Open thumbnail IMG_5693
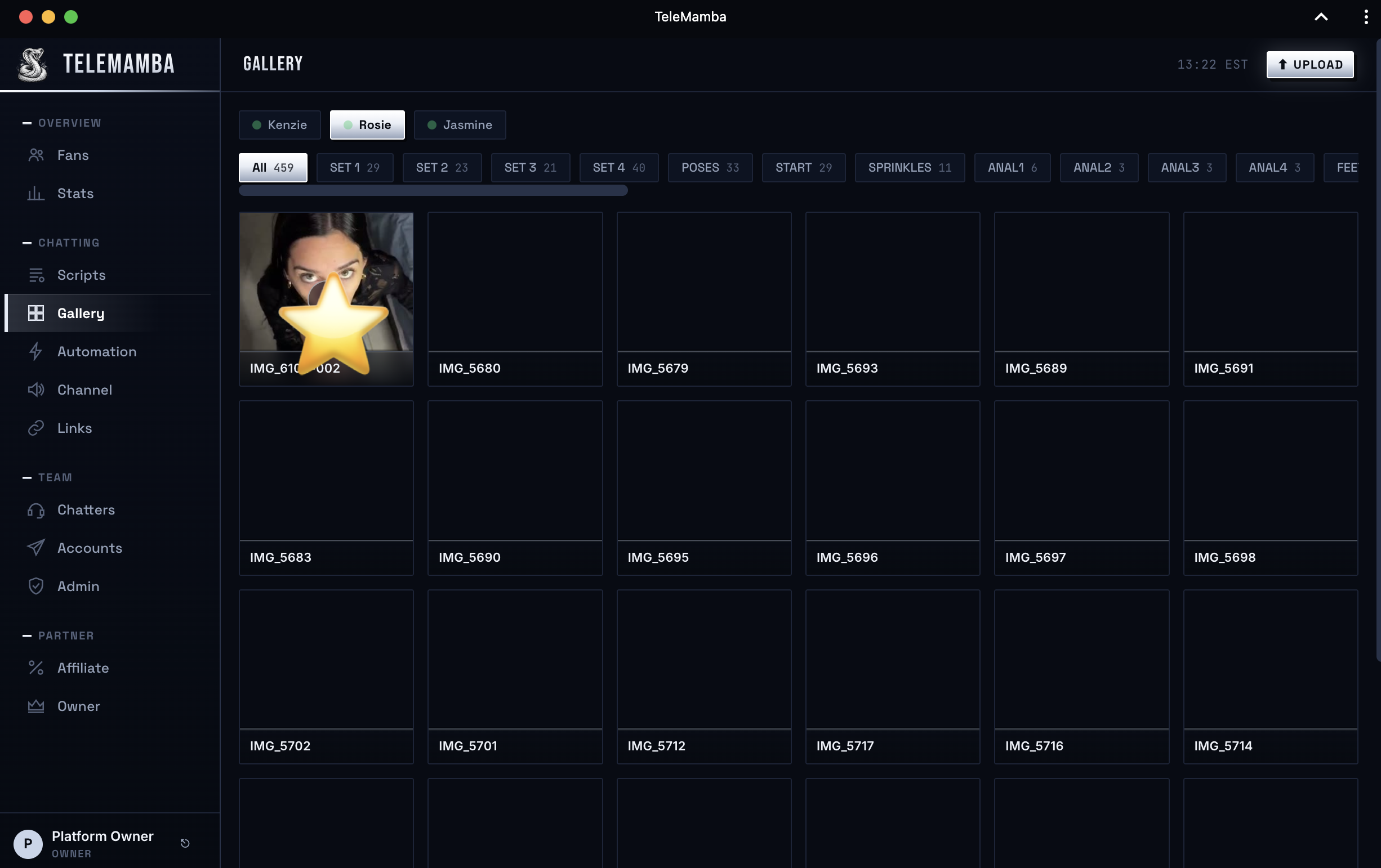 (893, 299)
